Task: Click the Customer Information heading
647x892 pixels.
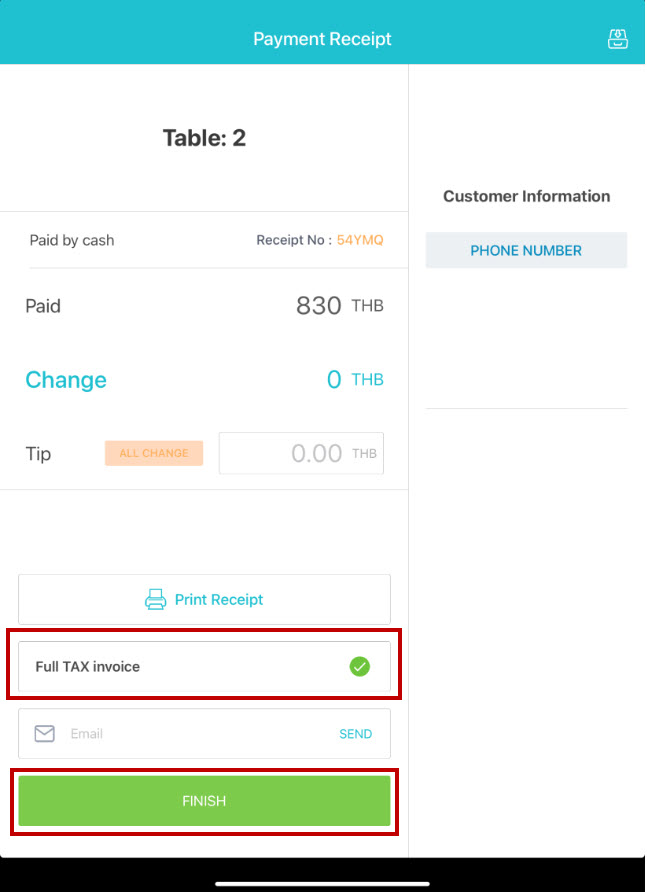Action: [526, 197]
